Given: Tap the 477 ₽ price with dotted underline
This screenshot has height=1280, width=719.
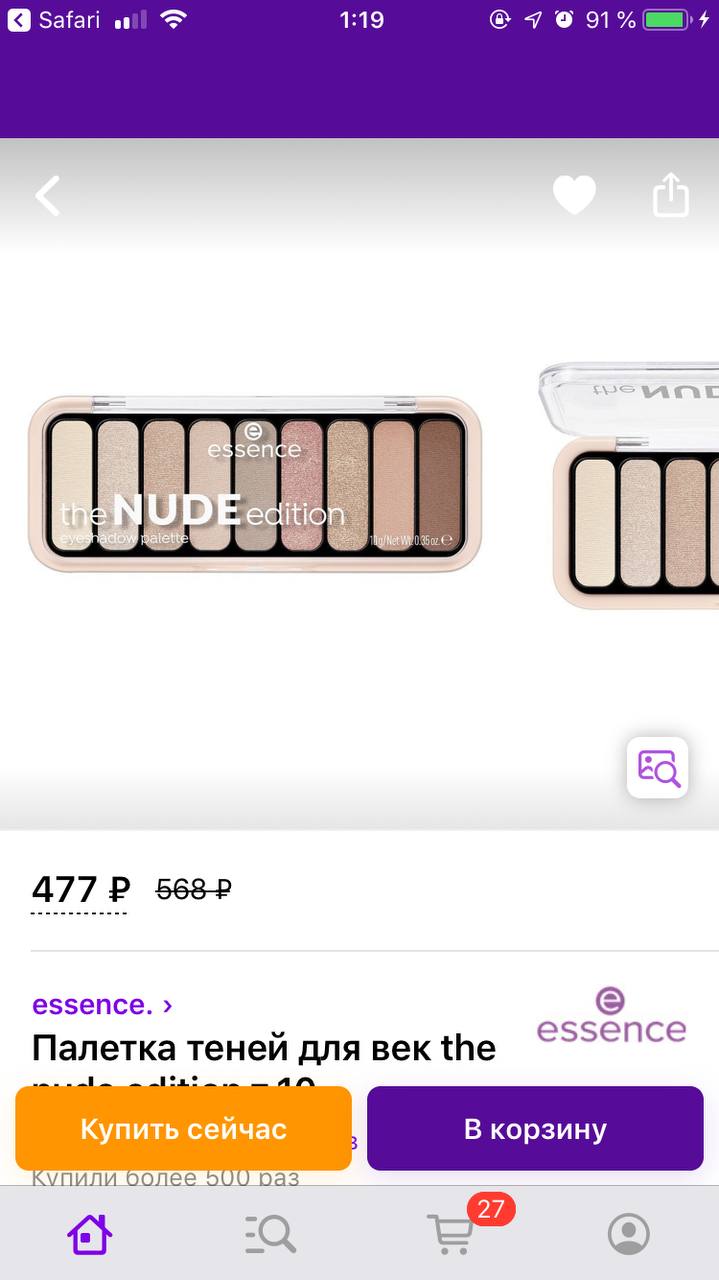Looking at the screenshot, I should (81, 889).
